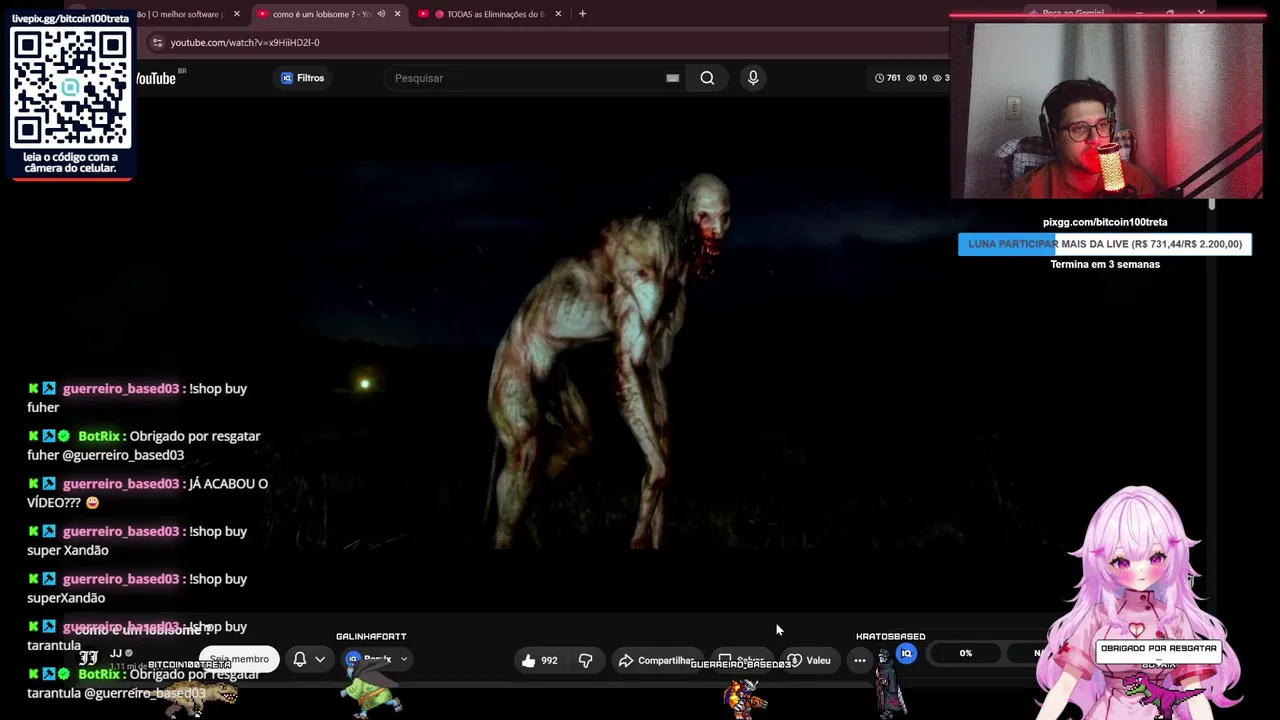Open the on-screen keyboard in search bar
Viewport: 1280px width, 720px height.
(672, 78)
